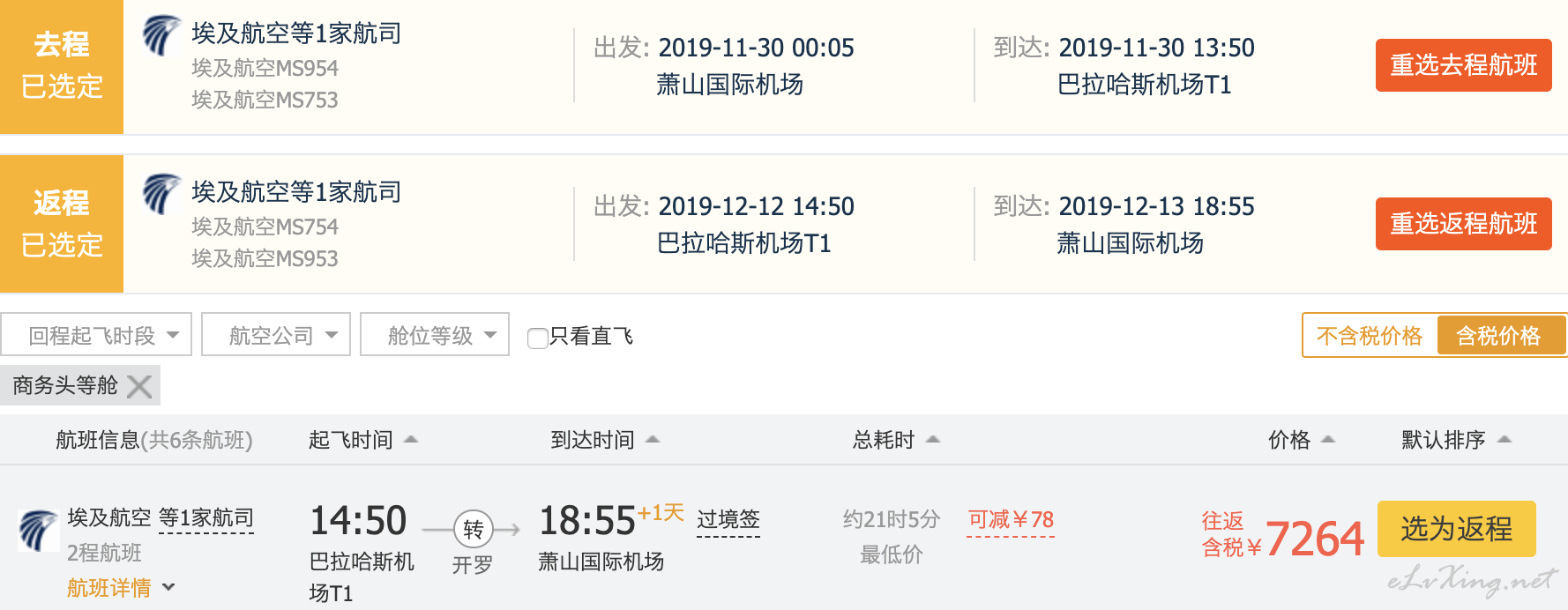
Task: Expand 航班详情 for the EgyptAir flight
Action: click(121, 588)
